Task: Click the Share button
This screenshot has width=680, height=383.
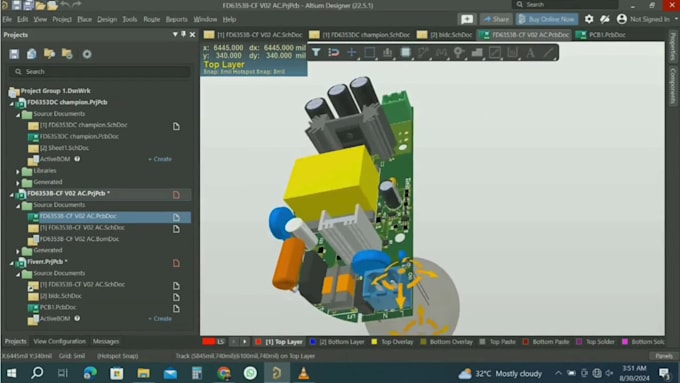Action: [x=496, y=19]
